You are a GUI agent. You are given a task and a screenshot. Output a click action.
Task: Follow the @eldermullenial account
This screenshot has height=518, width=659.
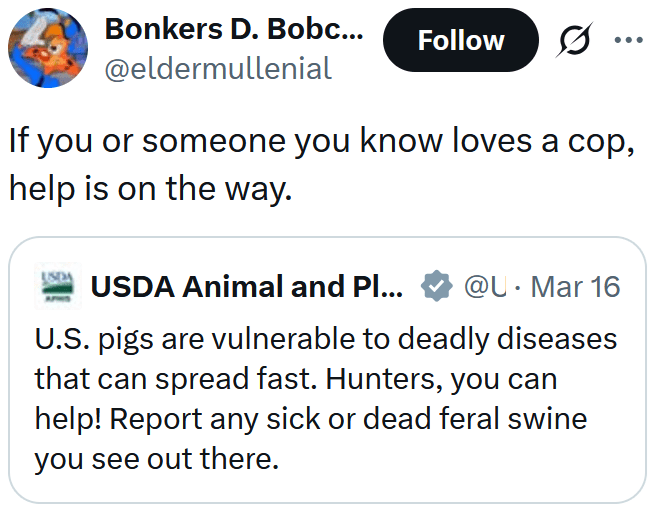click(460, 41)
